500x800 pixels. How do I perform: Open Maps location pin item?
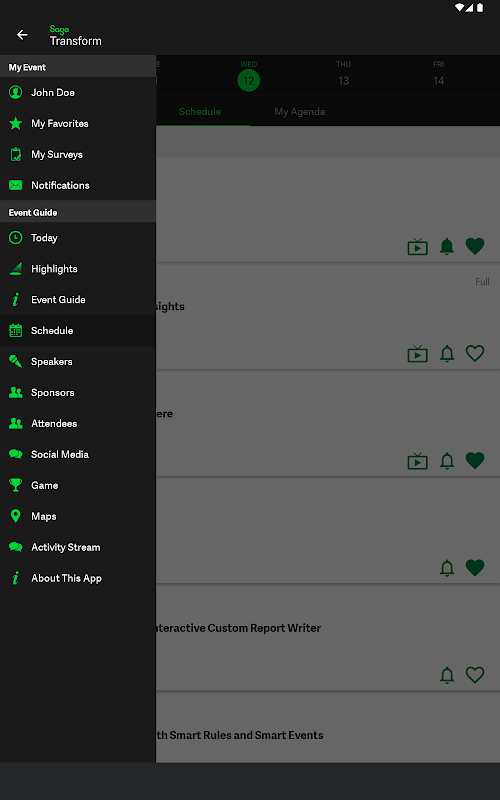[x=78, y=516]
